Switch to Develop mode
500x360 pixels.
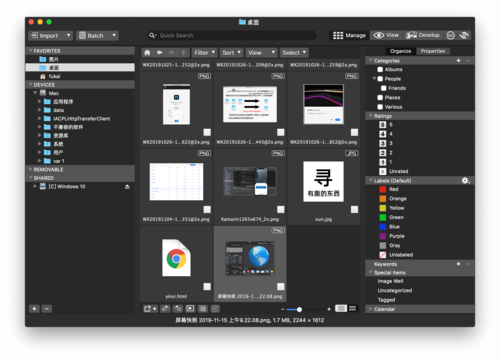point(423,35)
